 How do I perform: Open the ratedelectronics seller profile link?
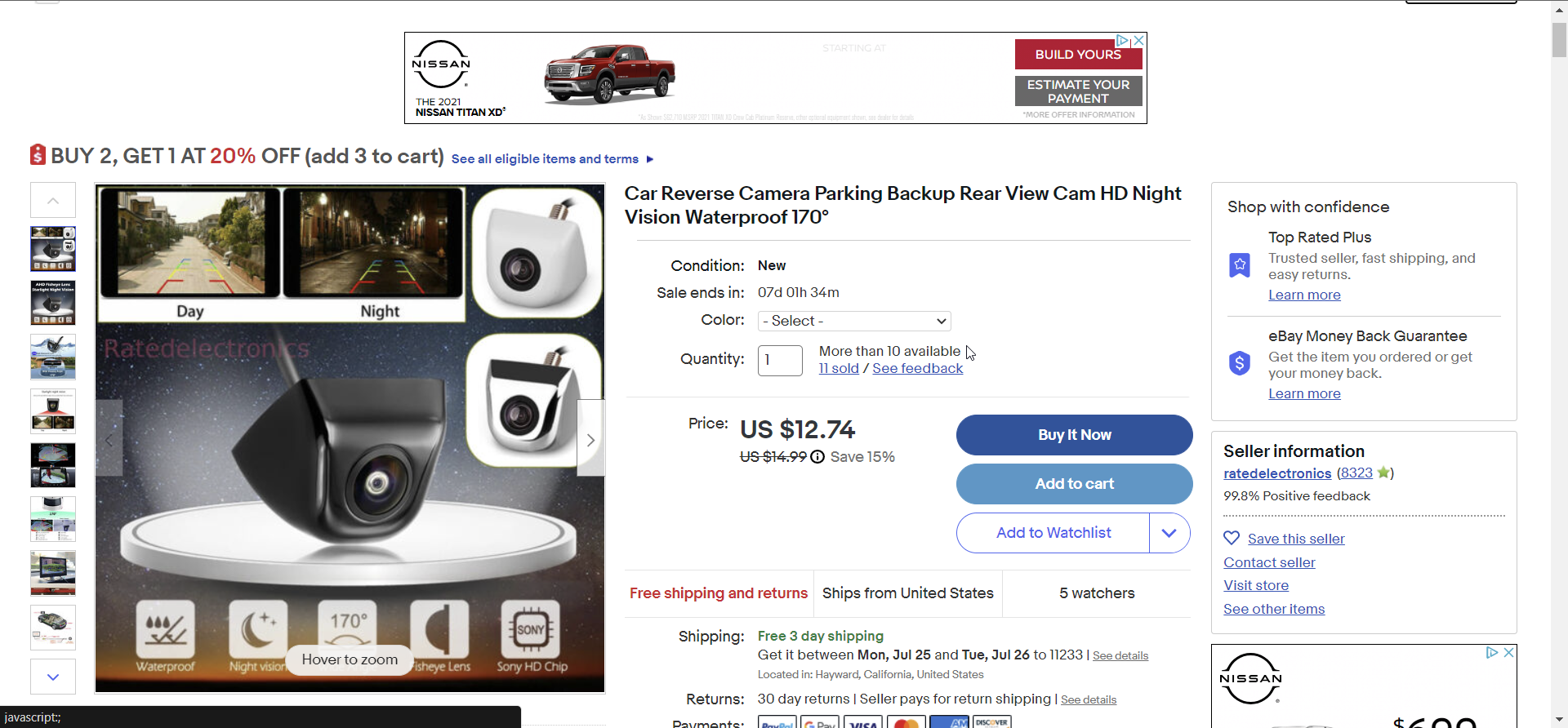coord(1277,473)
